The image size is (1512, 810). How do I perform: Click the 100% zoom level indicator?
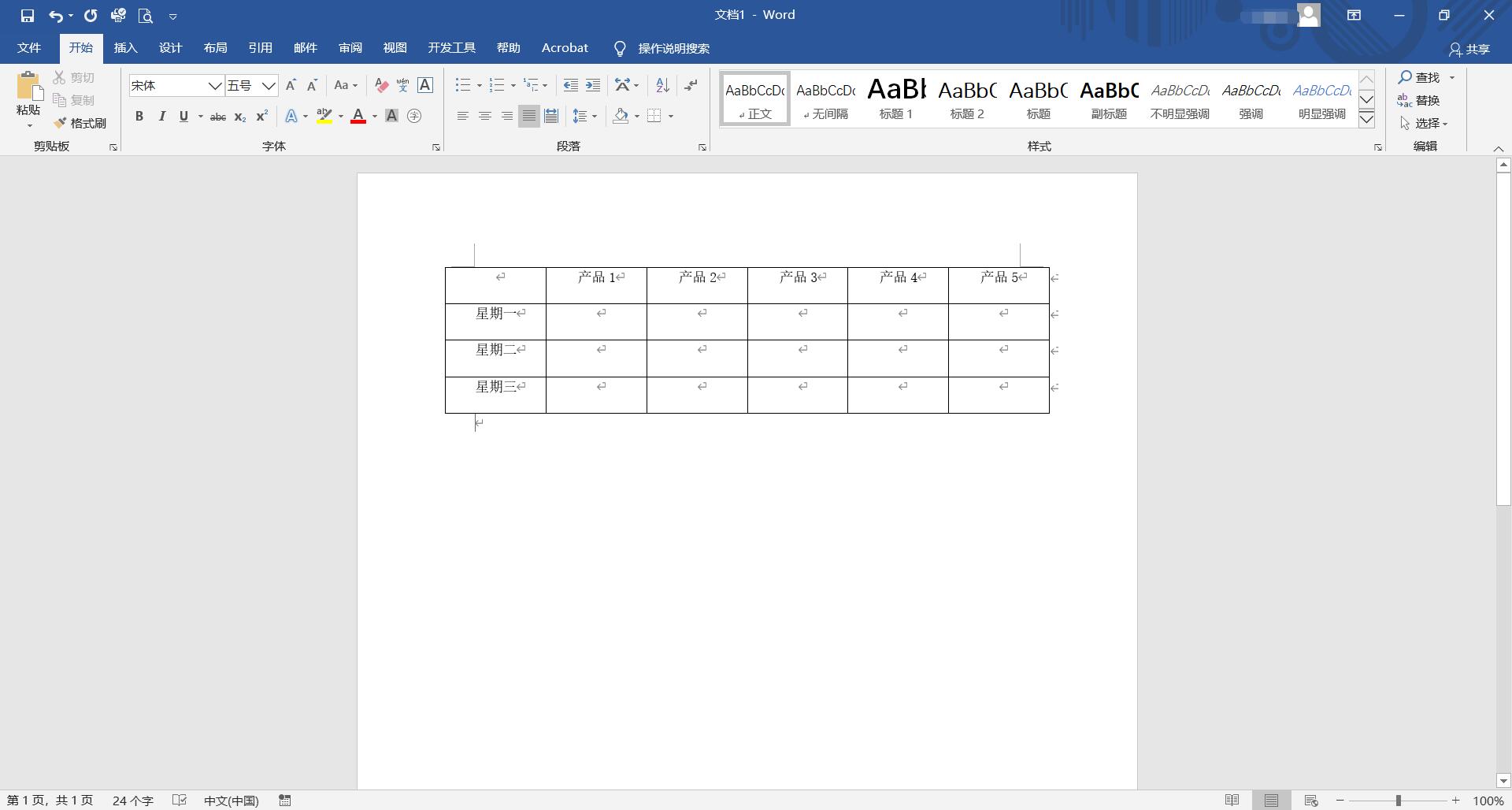(1488, 801)
